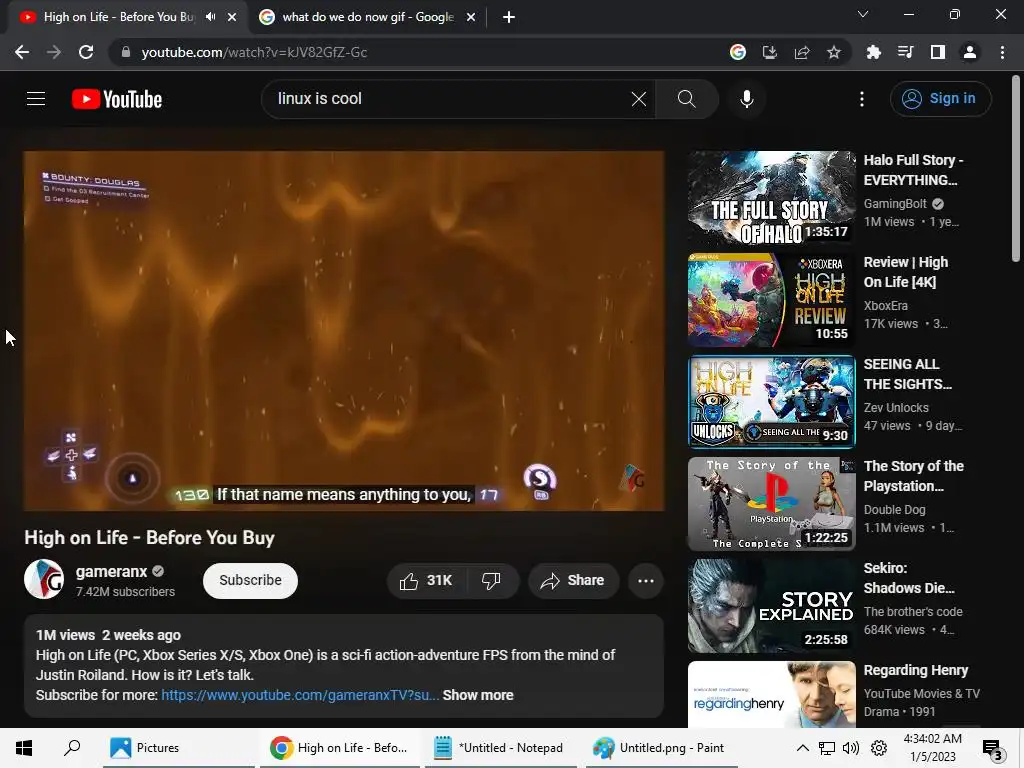Open Halo Full Story video thumbnail
Screen dimensions: 1024x768
[x=771, y=197]
